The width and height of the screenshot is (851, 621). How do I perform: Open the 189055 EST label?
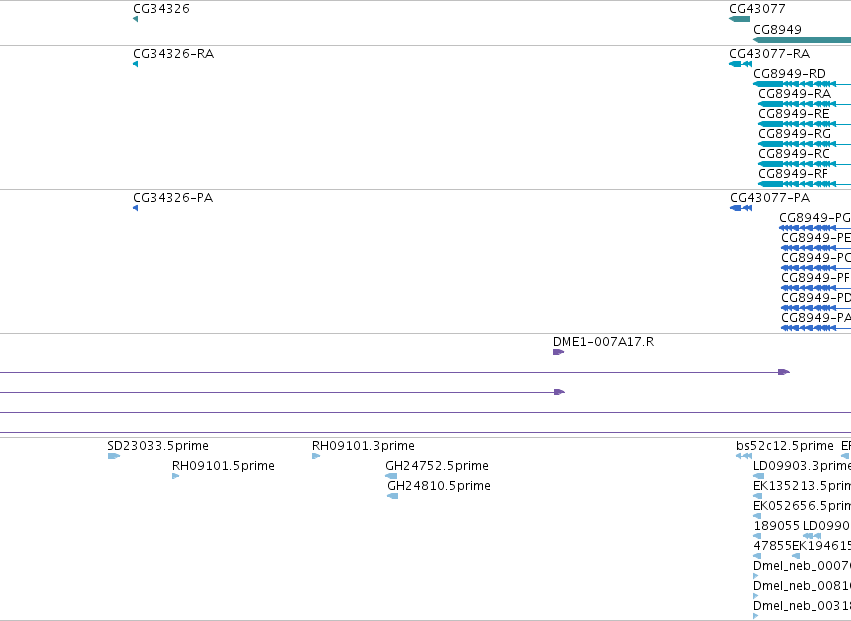[x=777, y=526]
